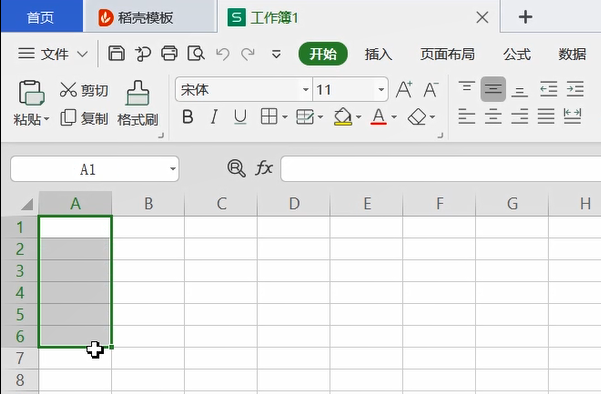Increase font size with A+ icon
The width and height of the screenshot is (601, 394).
tap(404, 90)
